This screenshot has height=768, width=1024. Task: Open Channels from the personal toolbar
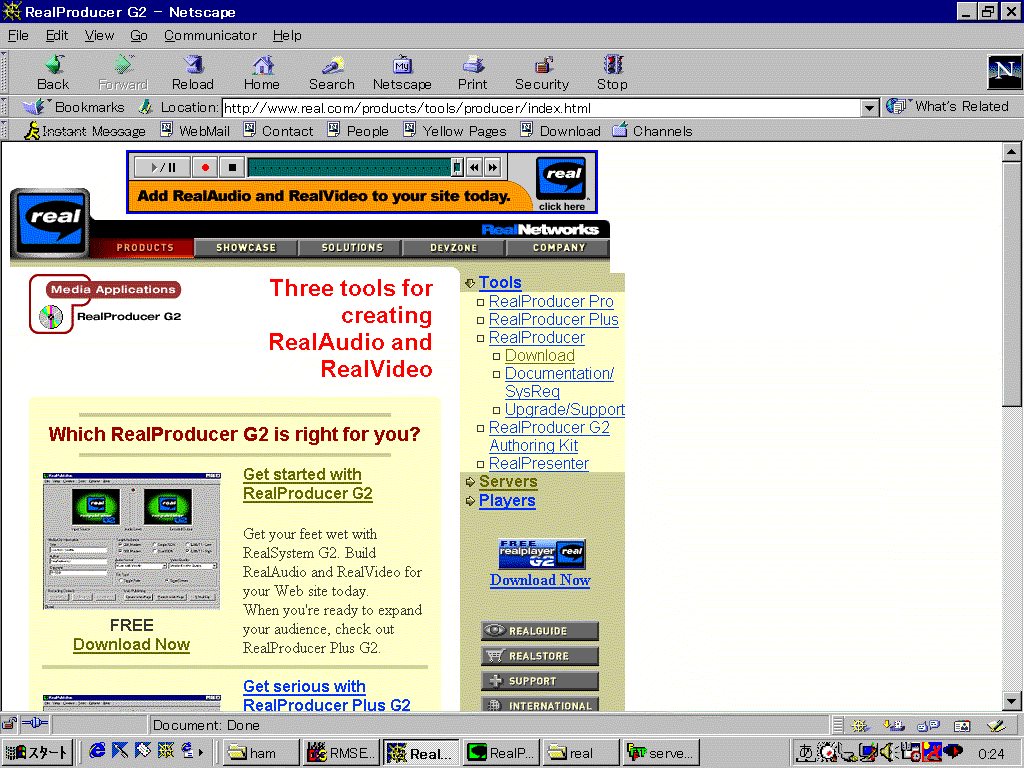click(652, 131)
